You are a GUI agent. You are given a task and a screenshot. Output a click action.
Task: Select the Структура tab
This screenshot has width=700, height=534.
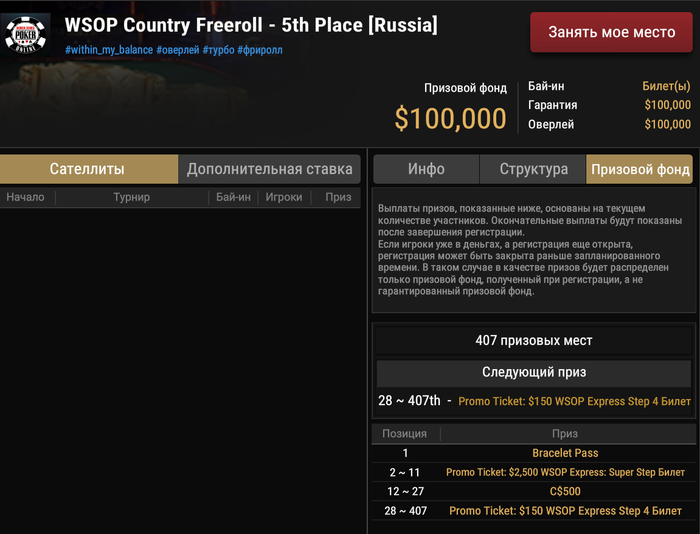coord(533,169)
